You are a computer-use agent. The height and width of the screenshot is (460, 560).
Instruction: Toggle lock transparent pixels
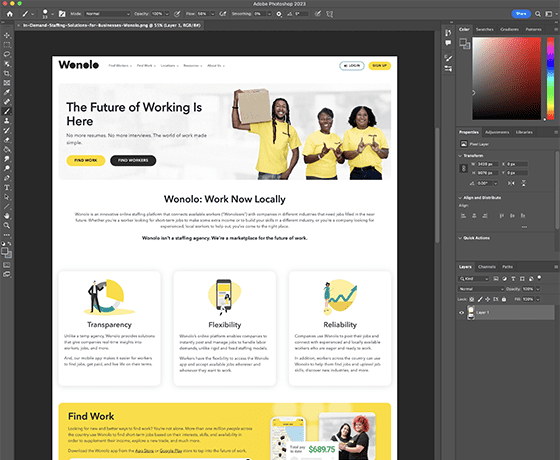point(472,299)
